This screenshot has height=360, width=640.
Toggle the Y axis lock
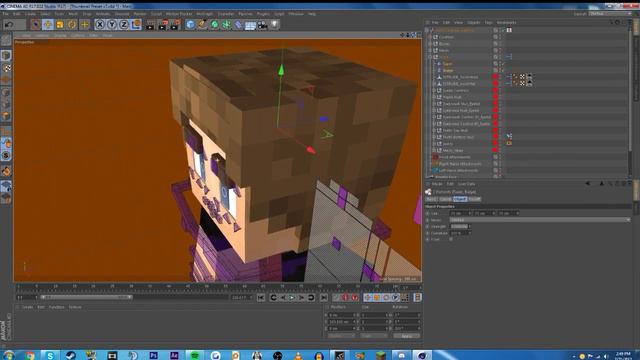coord(112,24)
